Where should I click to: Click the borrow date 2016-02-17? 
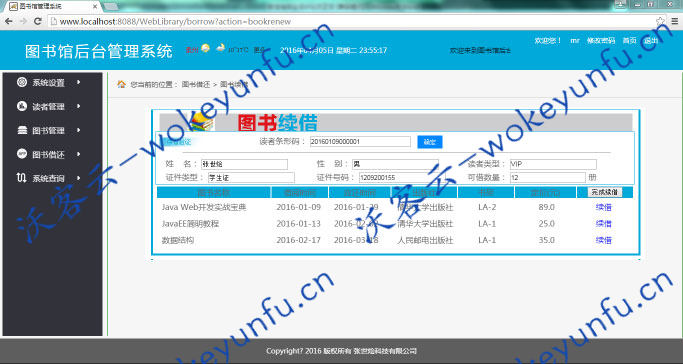tap(298, 240)
